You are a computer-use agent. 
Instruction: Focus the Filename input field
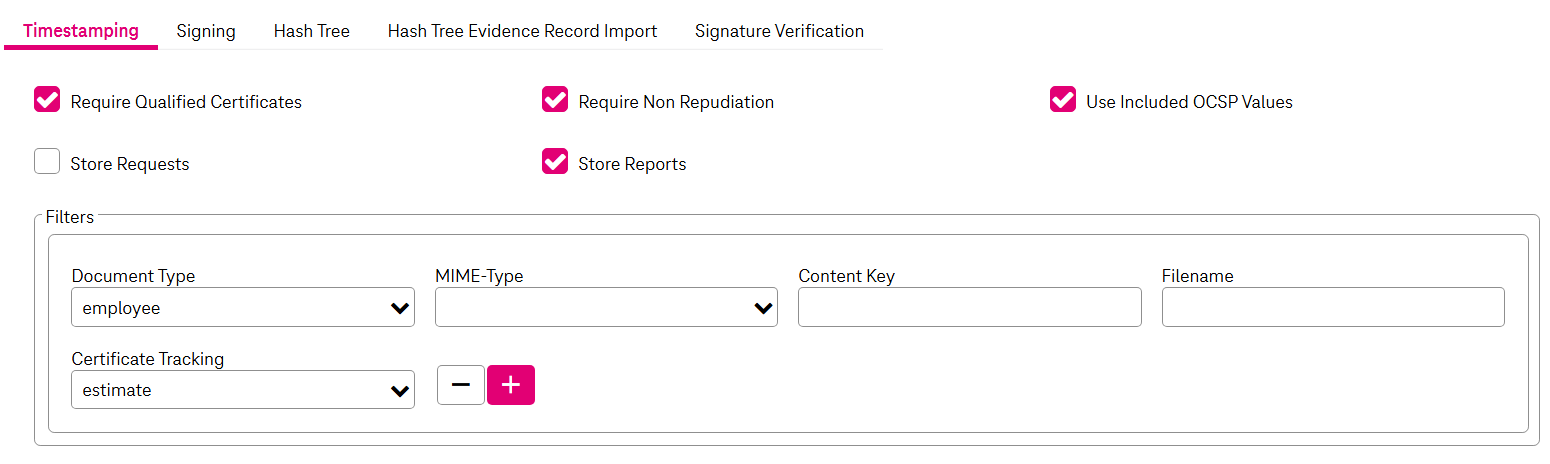[1333, 308]
